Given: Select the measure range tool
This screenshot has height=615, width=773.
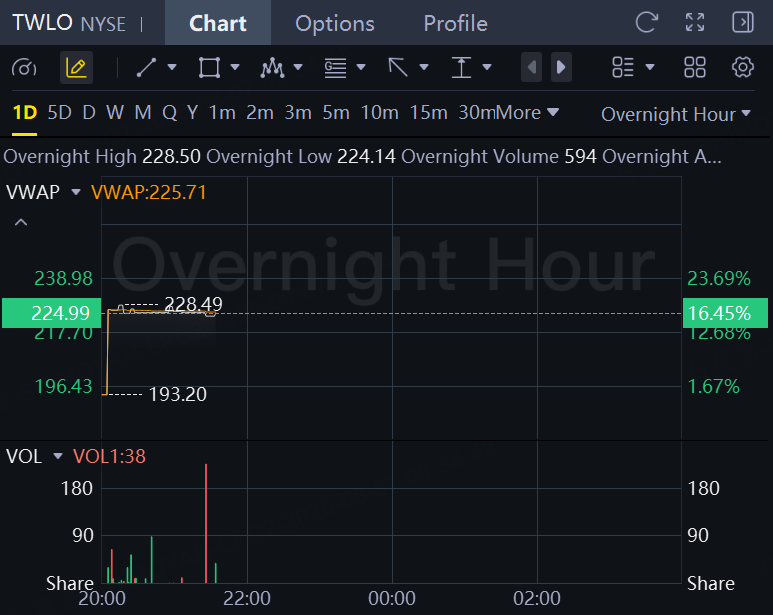Looking at the screenshot, I should (461, 68).
